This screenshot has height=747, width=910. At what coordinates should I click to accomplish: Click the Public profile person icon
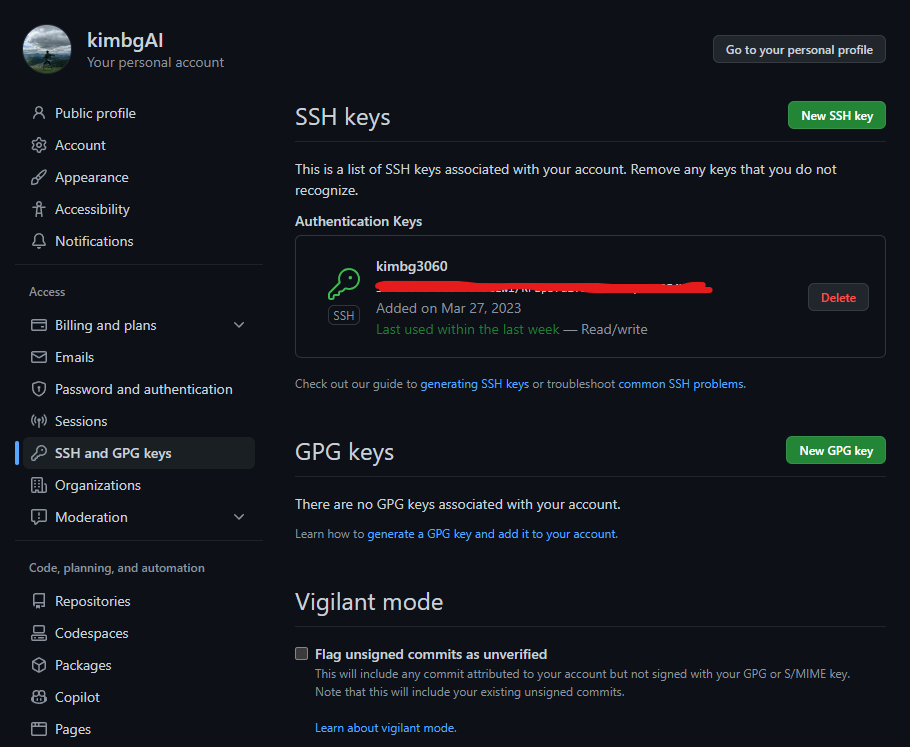[x=39, y=113]
